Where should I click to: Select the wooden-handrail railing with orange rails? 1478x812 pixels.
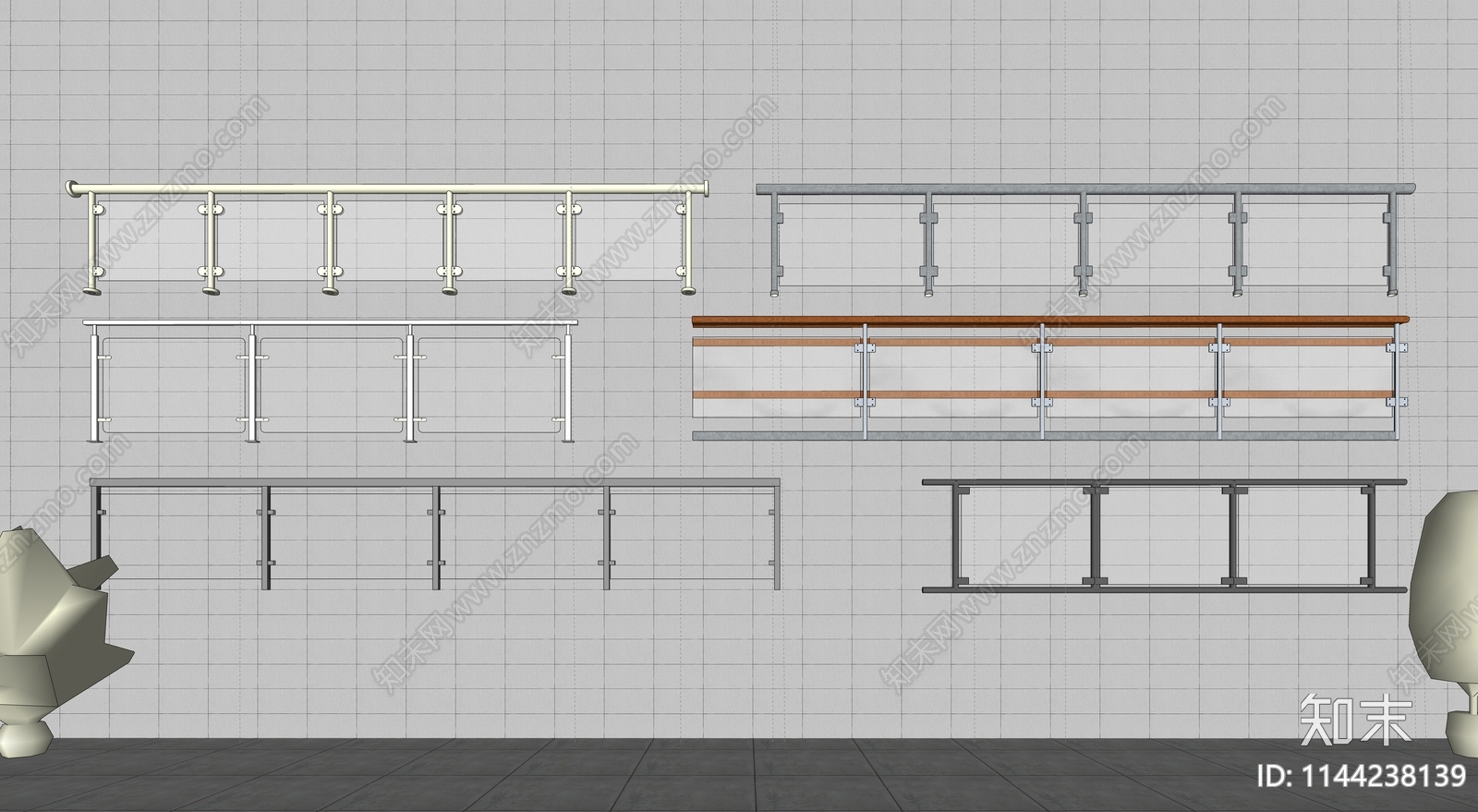click(1052, 377)
